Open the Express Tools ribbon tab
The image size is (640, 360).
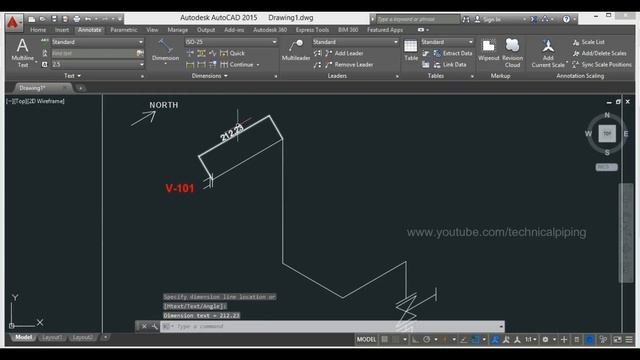[x=312, y=30]
